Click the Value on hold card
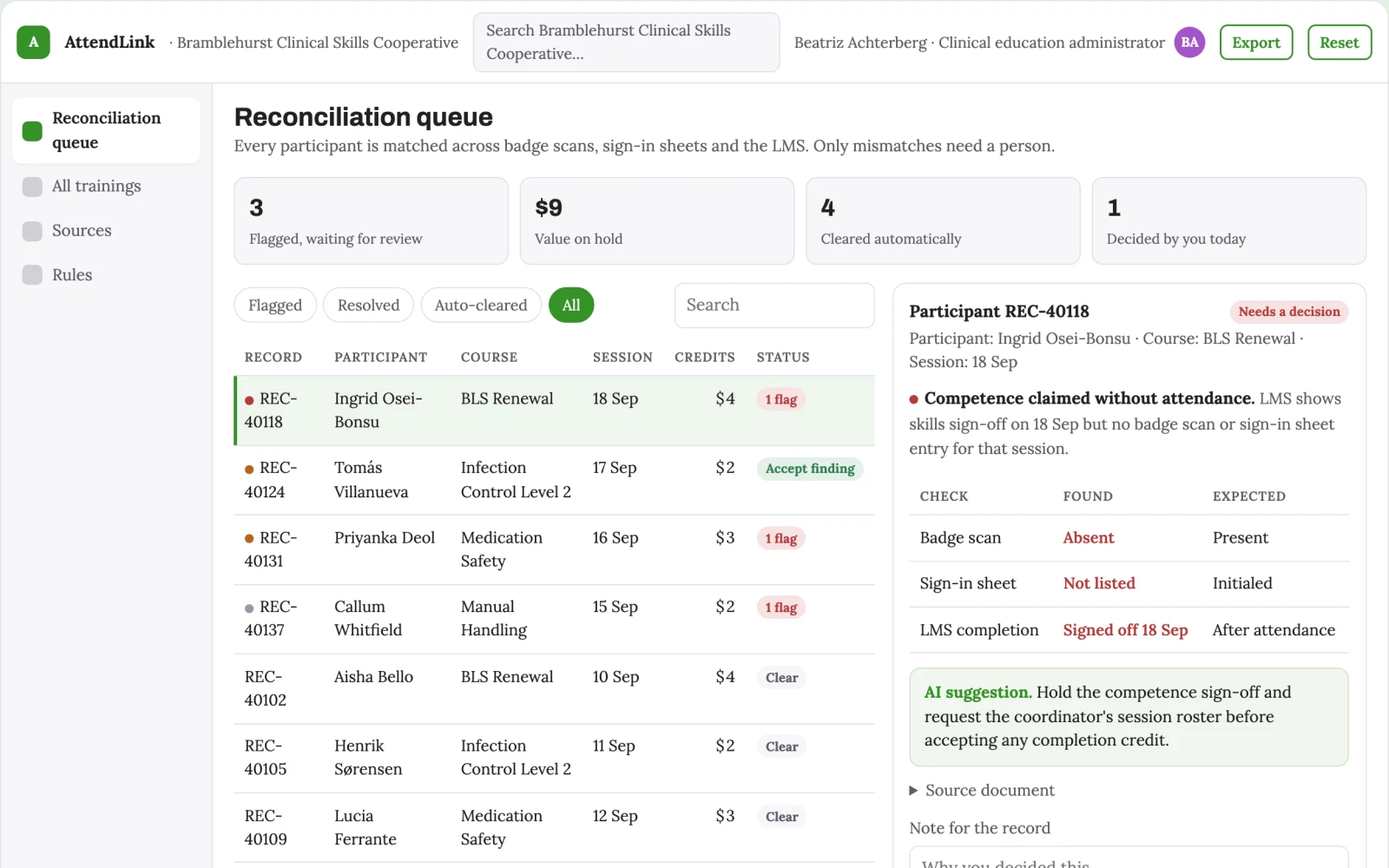This screenshot has height=868, width=1389. tap(657, 221)
